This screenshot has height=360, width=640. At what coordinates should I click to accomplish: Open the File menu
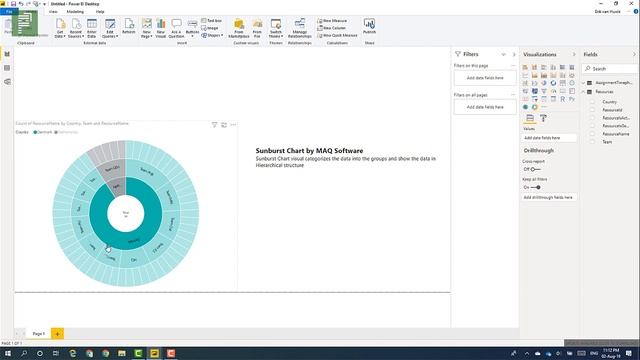click(x=9, y=11)
